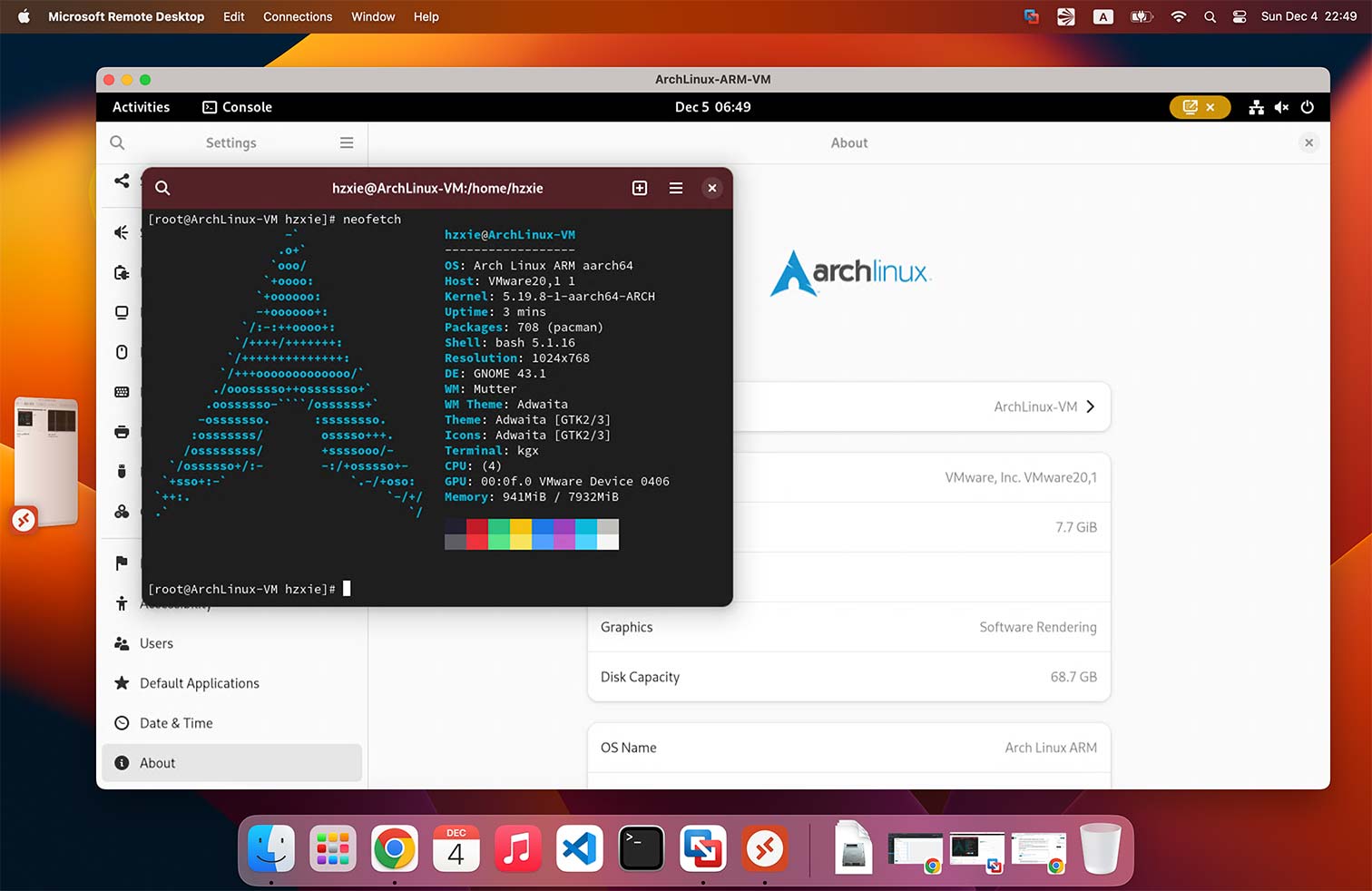Click the Disk Capacity 68.7 GB row

(x=849, y=677)
